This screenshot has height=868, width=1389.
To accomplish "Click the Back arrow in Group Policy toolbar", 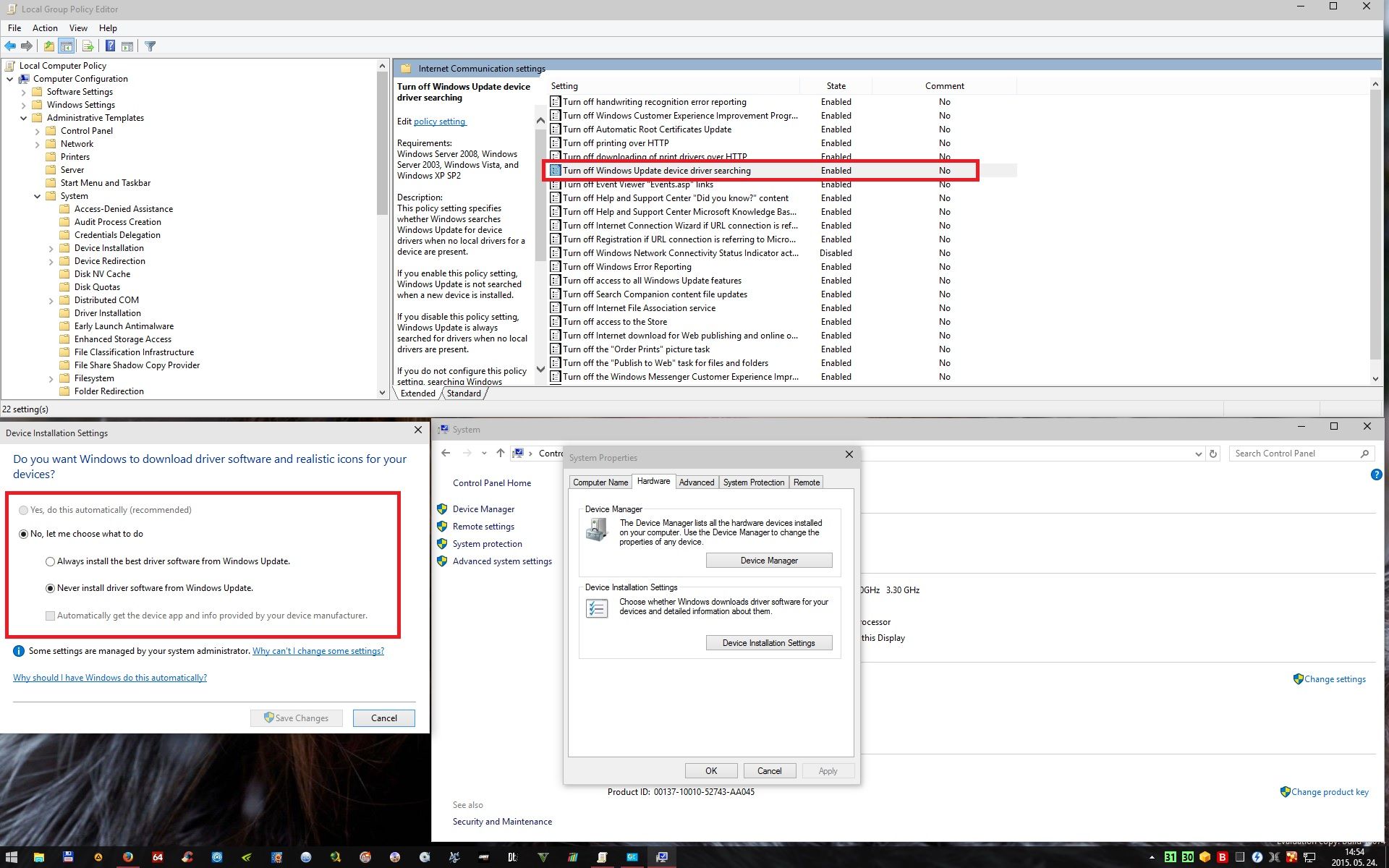I will click(x=10, y=46).
